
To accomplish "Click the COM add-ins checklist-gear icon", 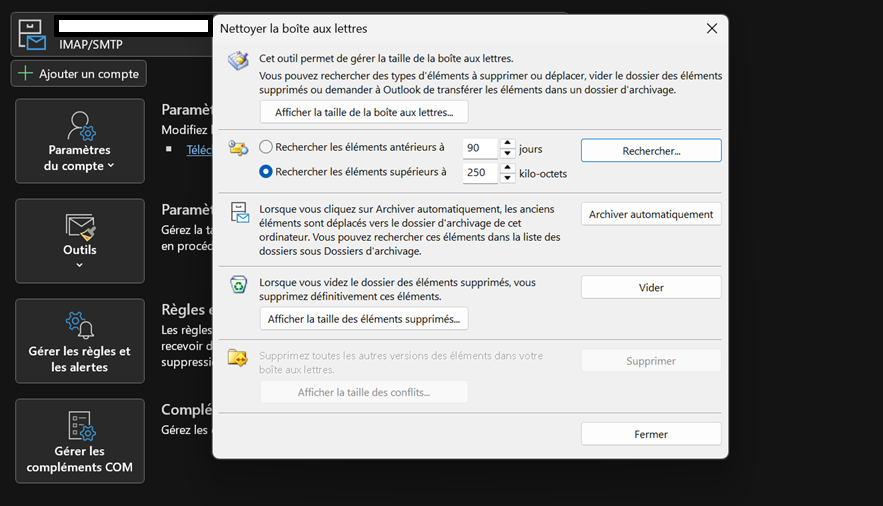I will [81, 425].
